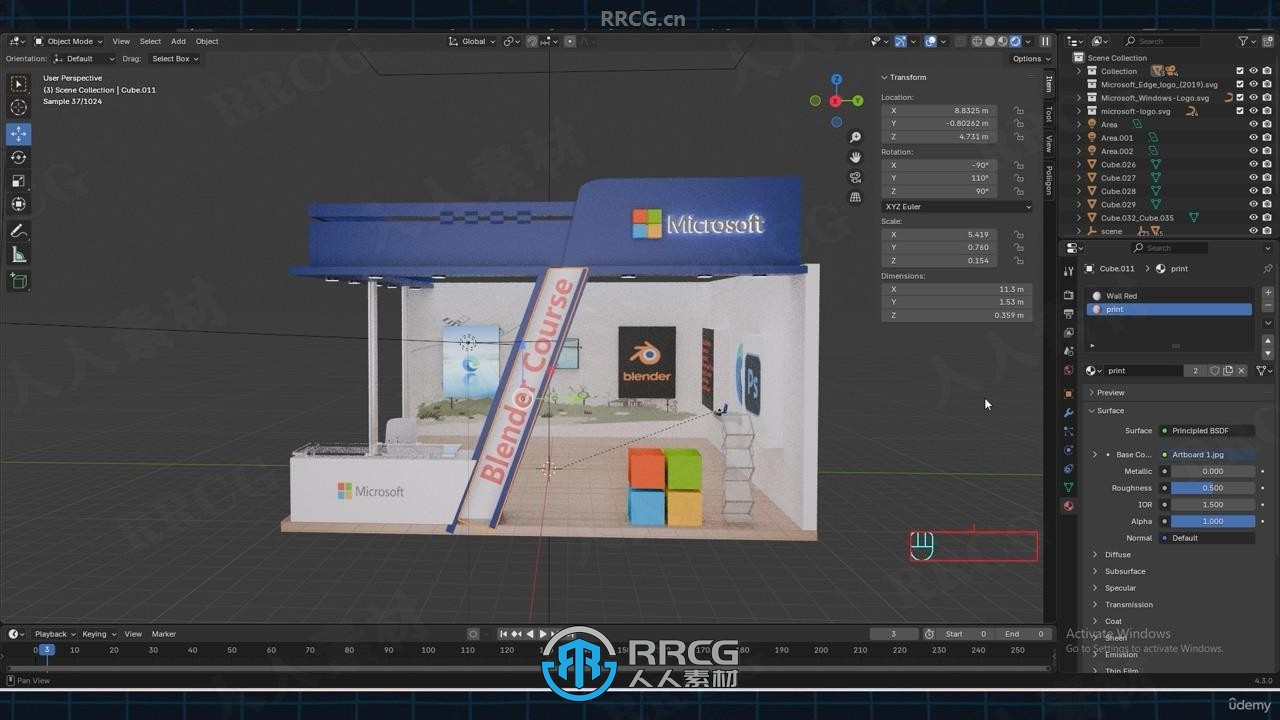Select the Cursor tool in the toolbar
Viewport: 1280px width, 720px height.
pos(19,107)
